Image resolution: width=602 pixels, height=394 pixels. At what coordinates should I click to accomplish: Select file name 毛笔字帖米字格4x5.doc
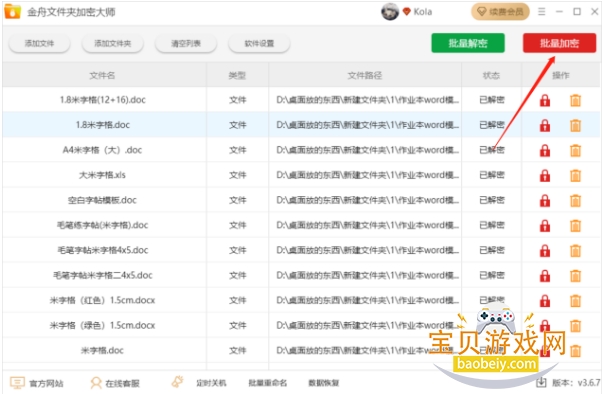click(103, 250)
